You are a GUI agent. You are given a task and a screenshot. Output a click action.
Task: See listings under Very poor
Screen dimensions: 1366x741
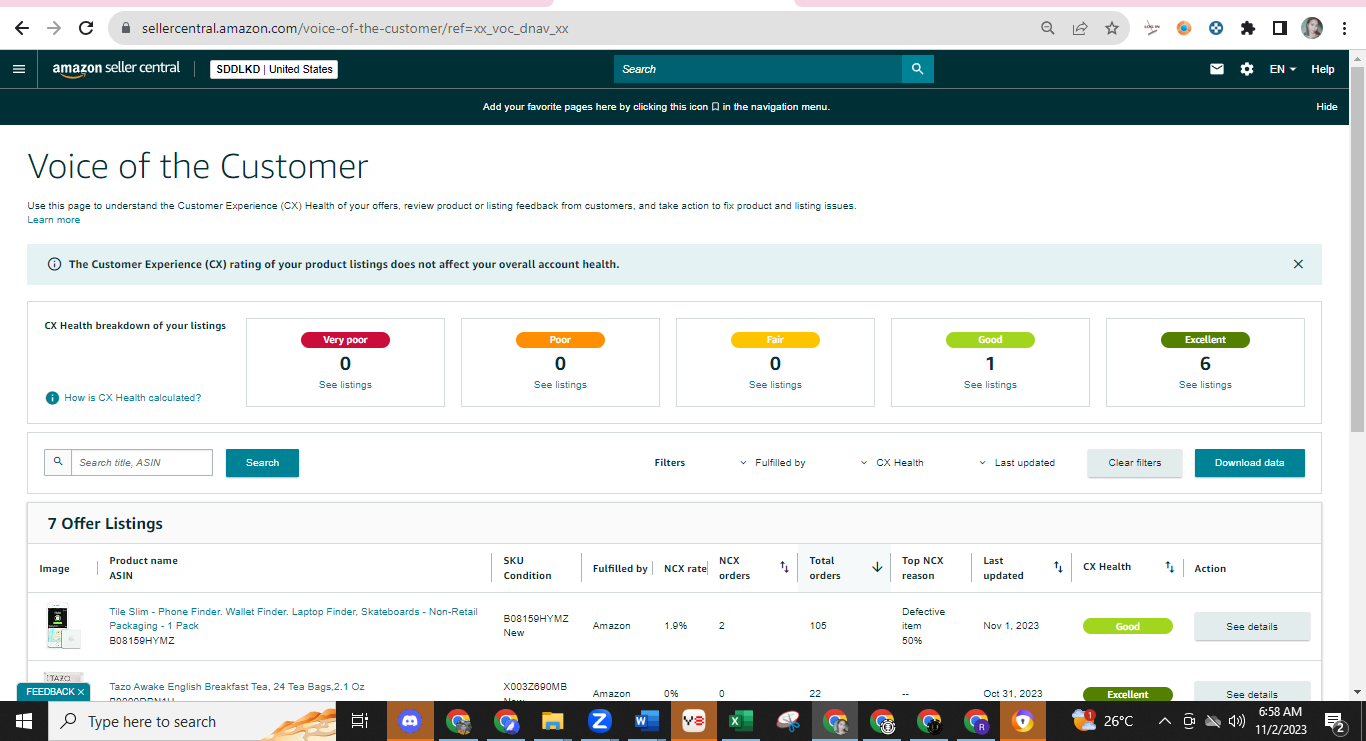[345, 385]
